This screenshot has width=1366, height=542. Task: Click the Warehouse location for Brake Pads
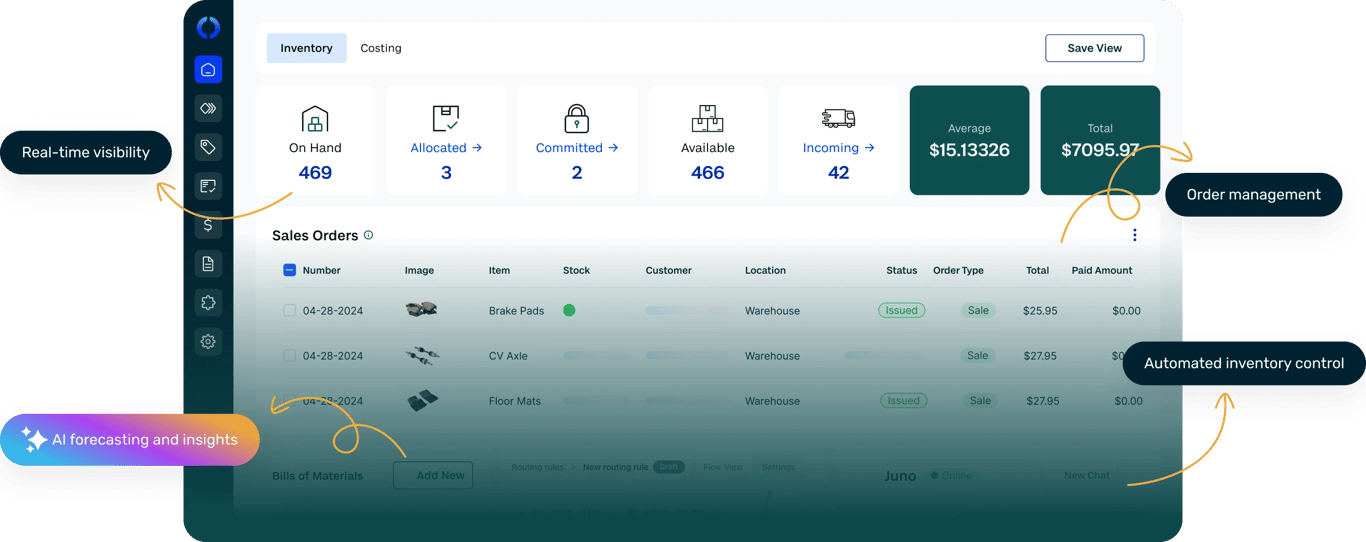coord(772,311)
